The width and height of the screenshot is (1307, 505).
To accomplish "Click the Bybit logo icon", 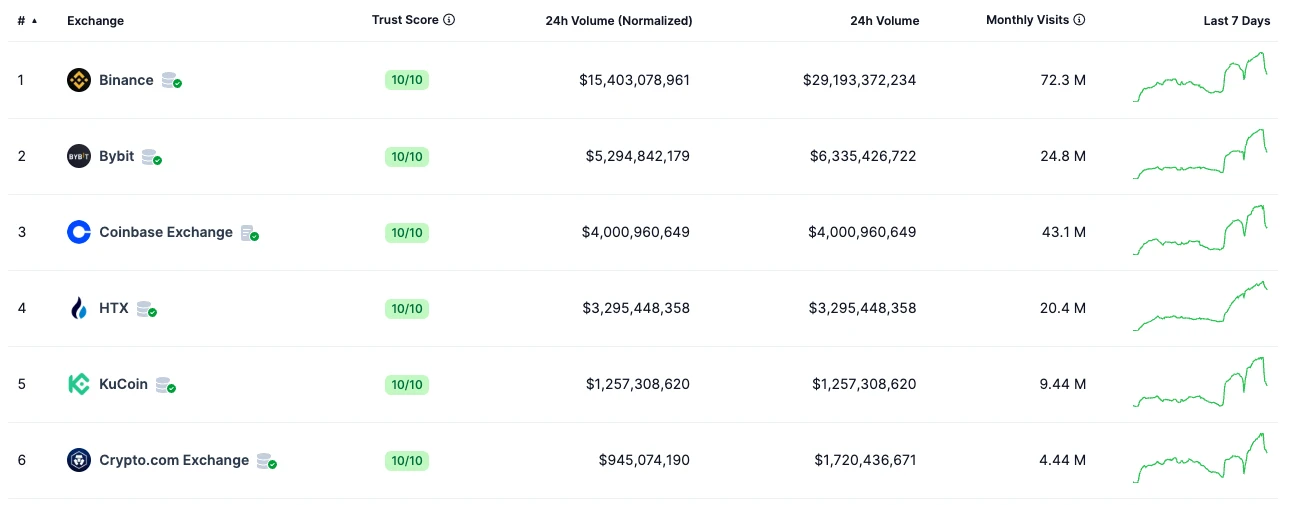I will click(79, 156).
